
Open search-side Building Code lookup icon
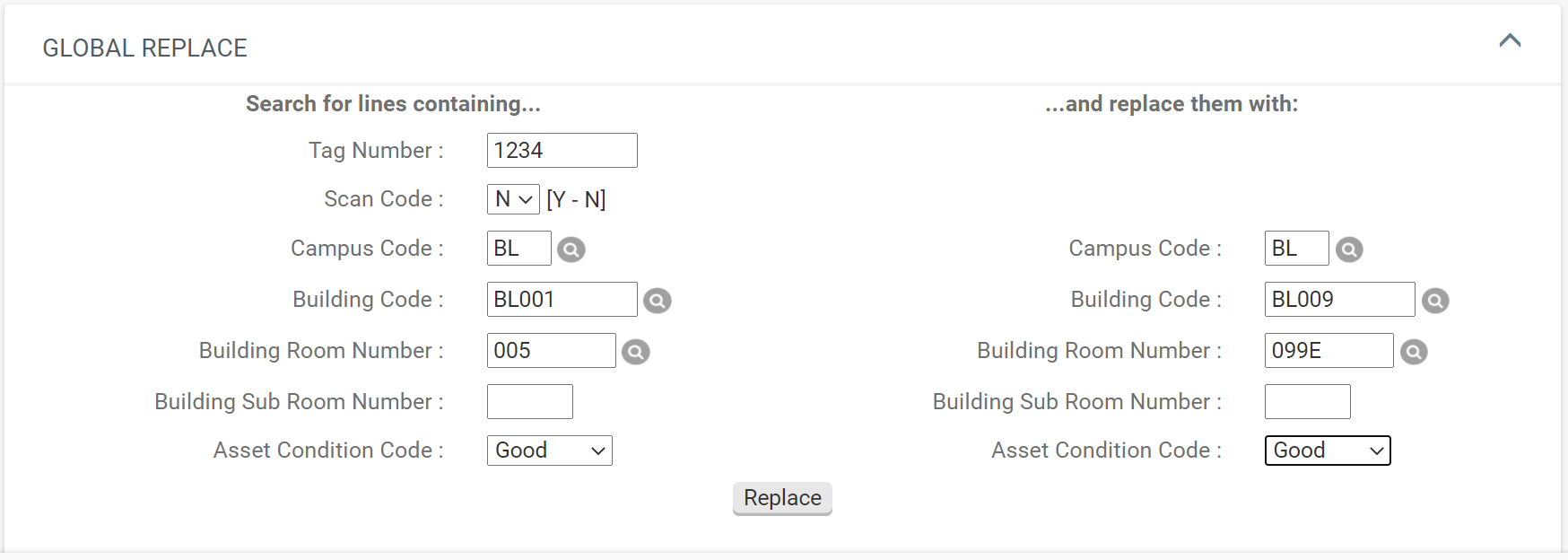pyautogui.click(x=657, y=301)
